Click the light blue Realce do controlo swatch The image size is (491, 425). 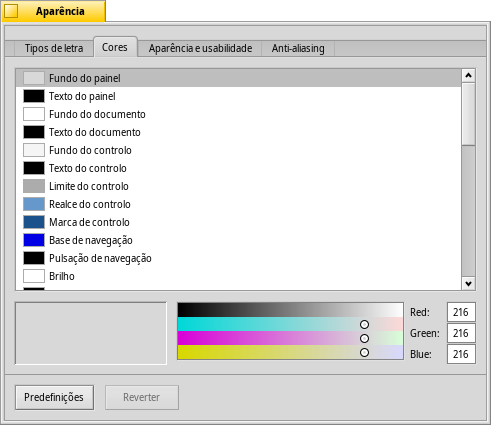(34, 204)
